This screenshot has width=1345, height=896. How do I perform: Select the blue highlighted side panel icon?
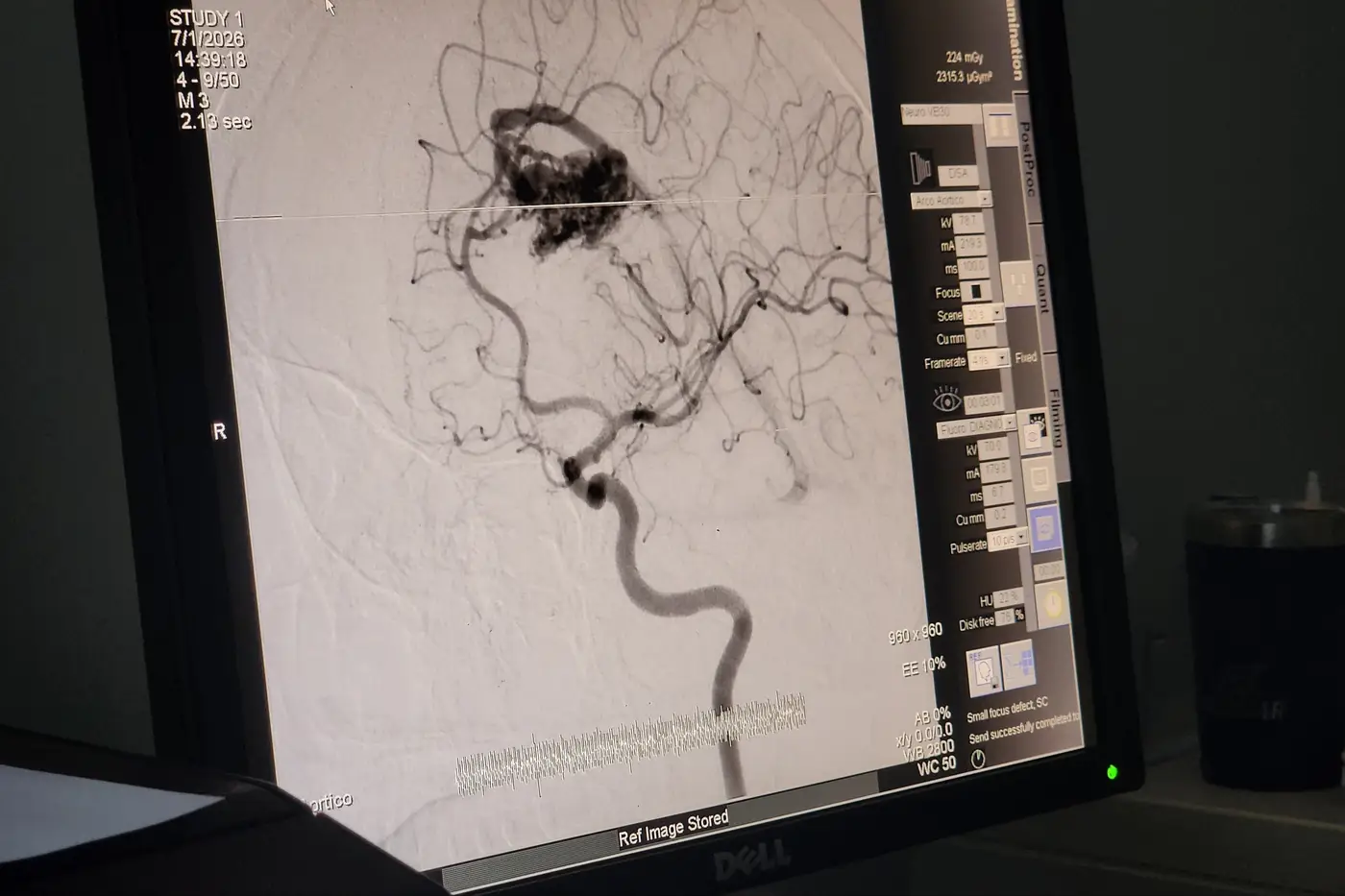pyautogui.click(x=1044, y=528)
